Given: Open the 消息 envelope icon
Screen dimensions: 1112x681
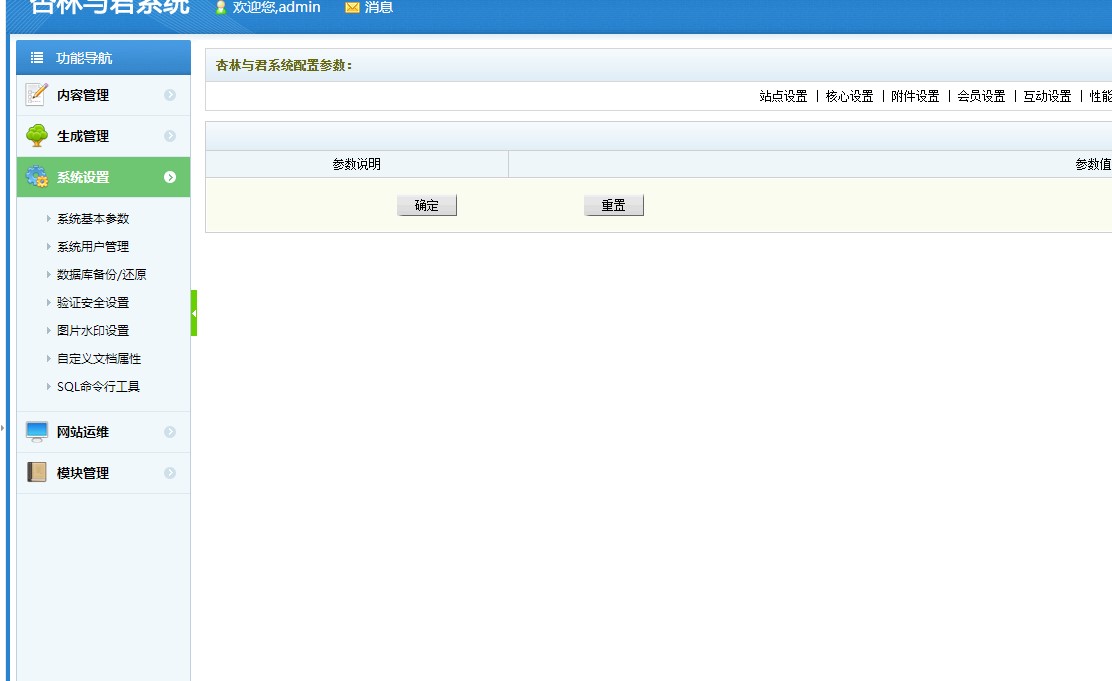Looking at the screenshot, I should [x=354, y=8].
